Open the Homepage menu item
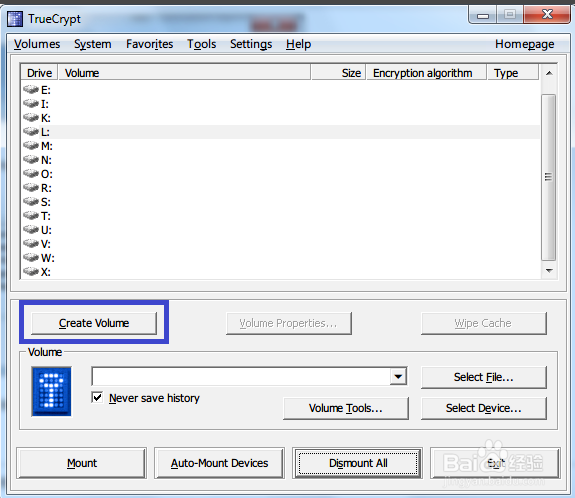The image size is (575, 498). click(x=524, y=44)
